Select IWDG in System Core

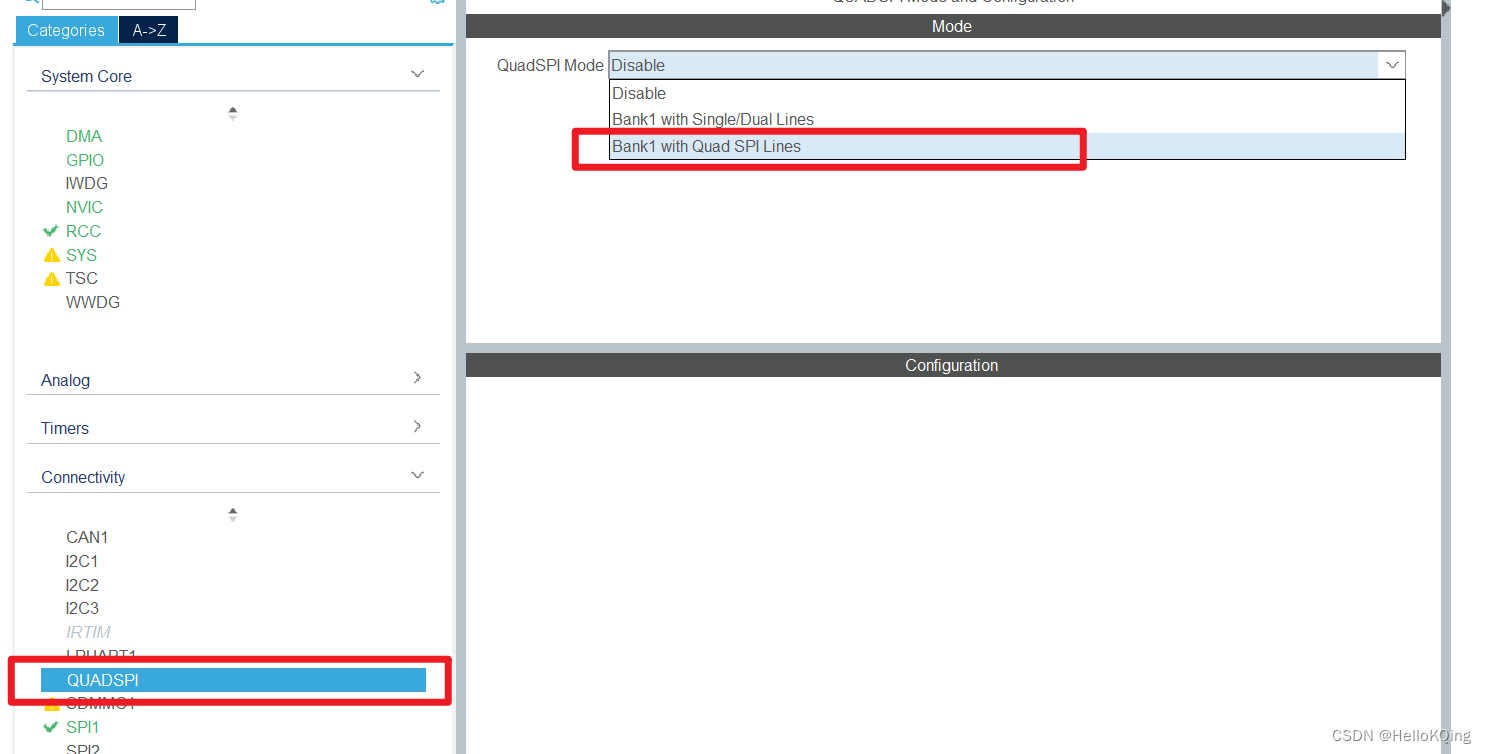(x=87, y=183)
